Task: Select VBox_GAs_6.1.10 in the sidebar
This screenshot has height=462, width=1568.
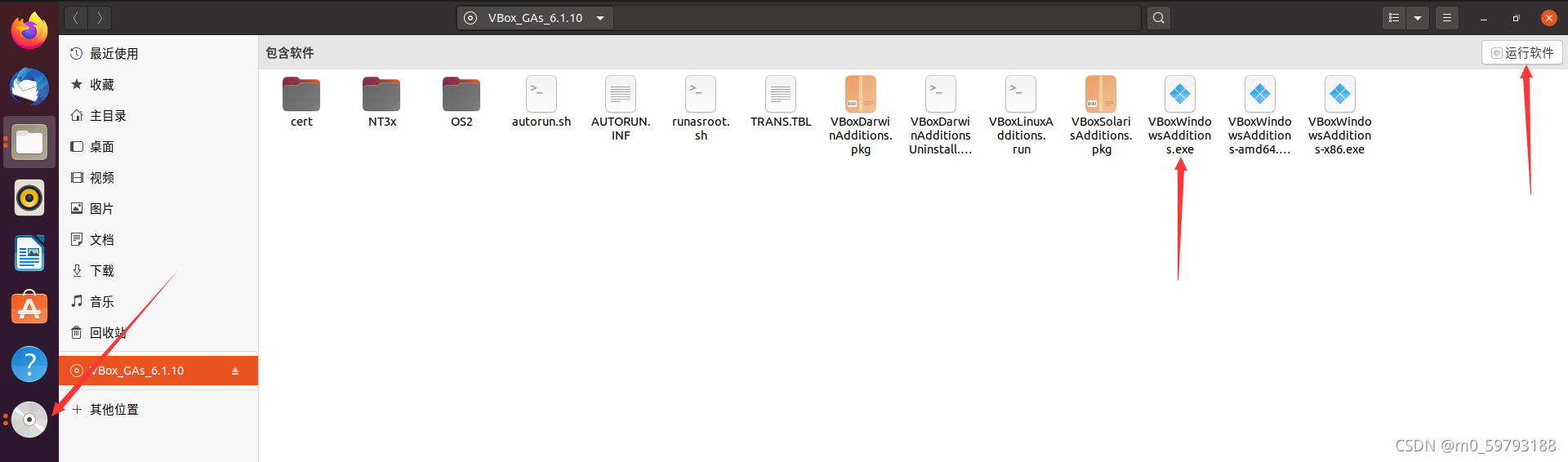Action: point(158,371)
